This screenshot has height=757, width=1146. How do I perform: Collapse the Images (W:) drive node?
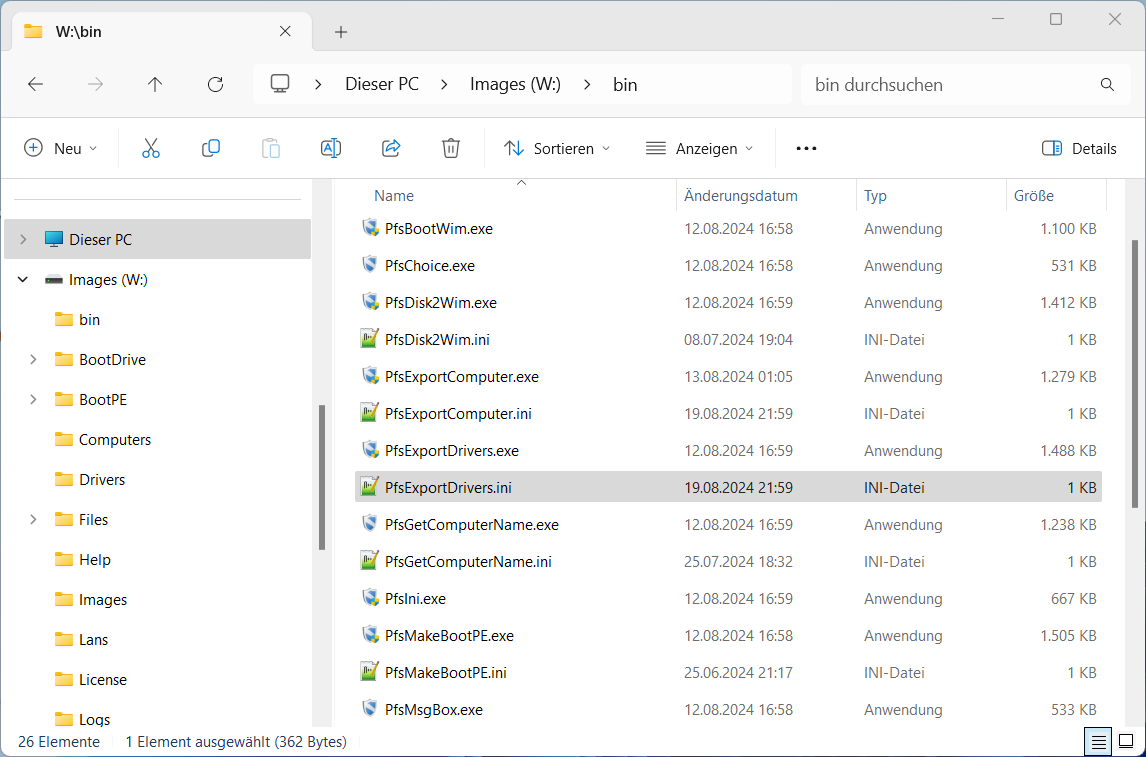(x=23, y=280)
